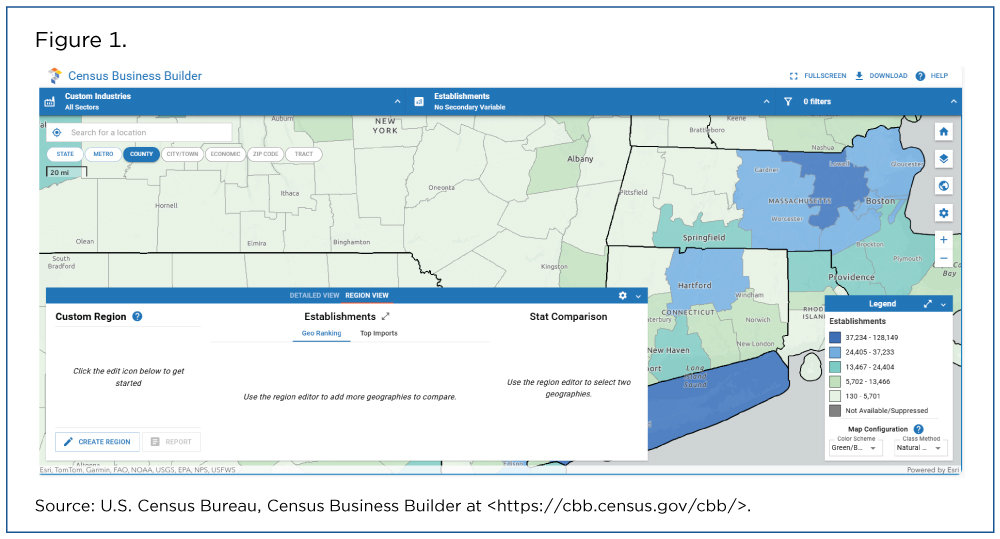Click the Worcester label on map

[787, 219]
